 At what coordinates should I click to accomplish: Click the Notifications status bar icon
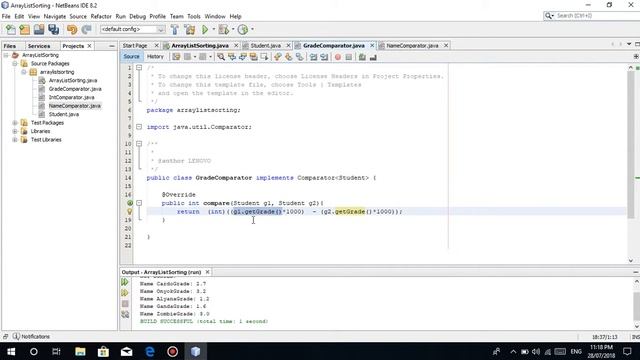click(16, 336)
